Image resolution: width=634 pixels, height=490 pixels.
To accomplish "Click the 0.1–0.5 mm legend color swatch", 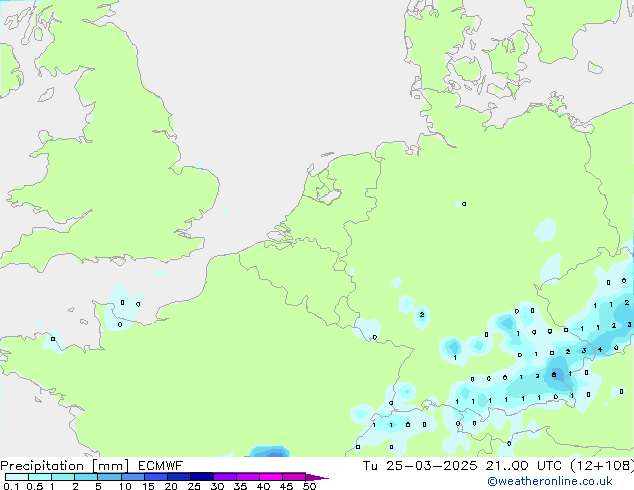I will [x=17, y=477].
